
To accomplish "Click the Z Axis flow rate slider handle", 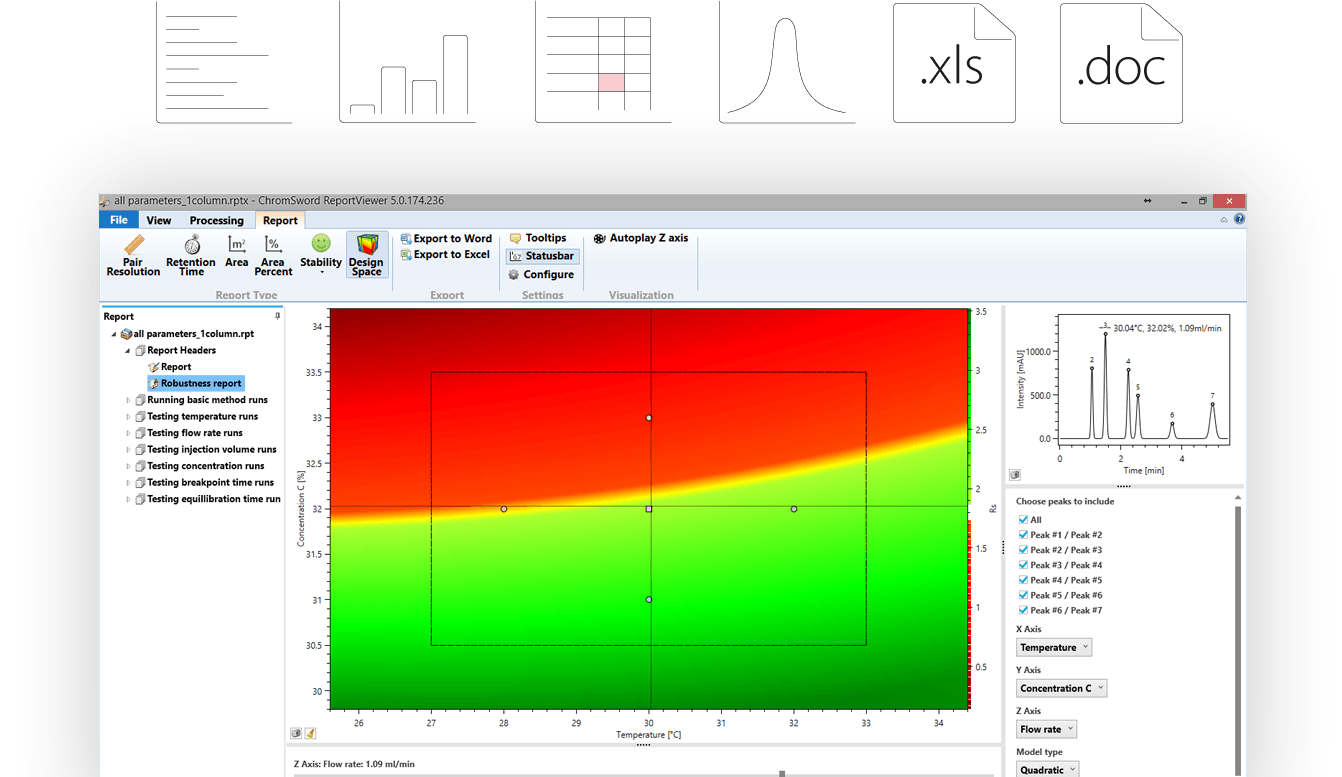I will pos(782,773).
